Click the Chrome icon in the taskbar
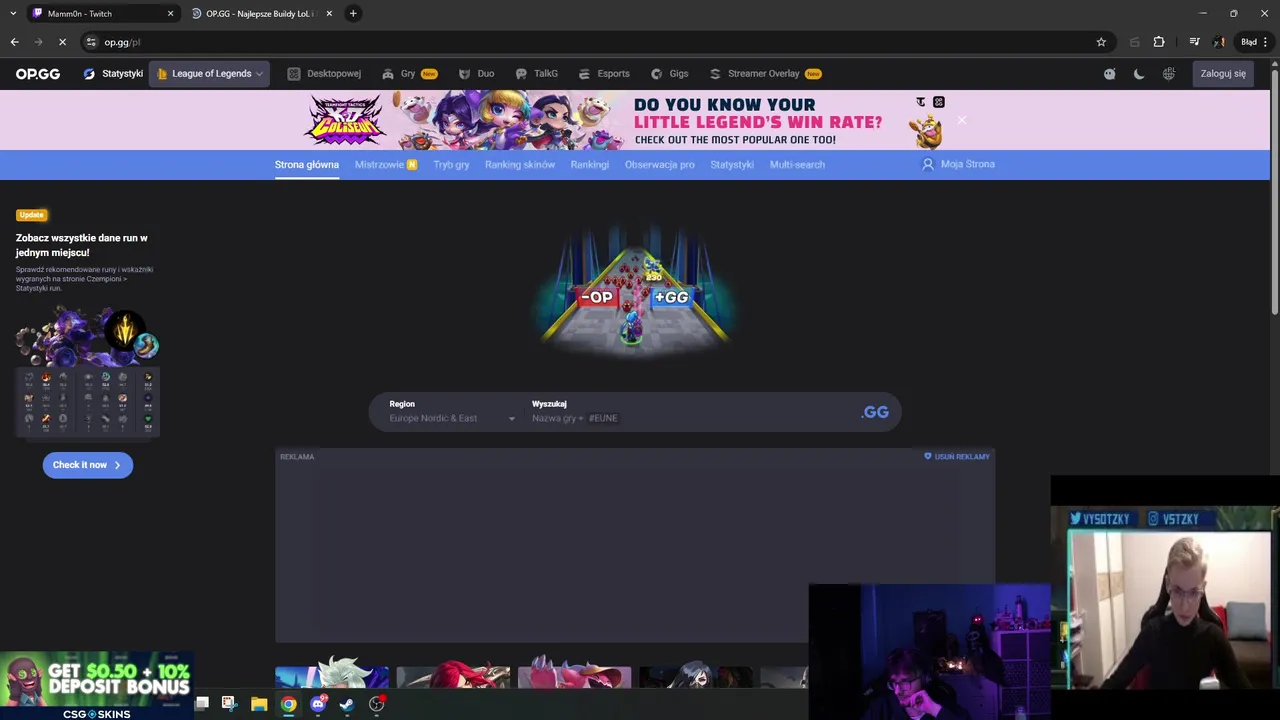Image resolution: width=1280 pixels, height=720 pixels. 288,704
